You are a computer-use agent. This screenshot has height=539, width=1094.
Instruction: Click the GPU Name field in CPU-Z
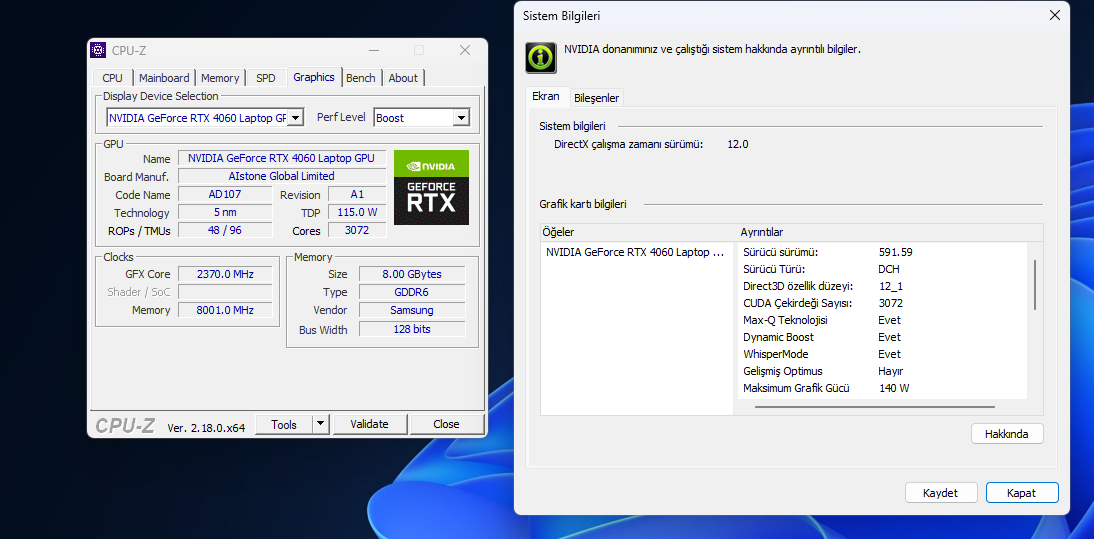pyautogui.click(x=282, y=158)
